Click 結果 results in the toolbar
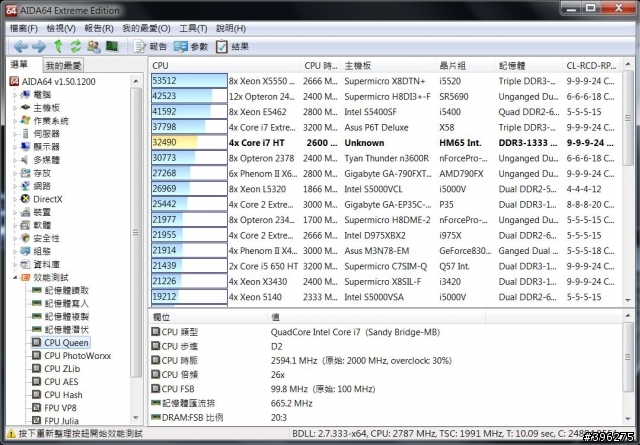 232,47
